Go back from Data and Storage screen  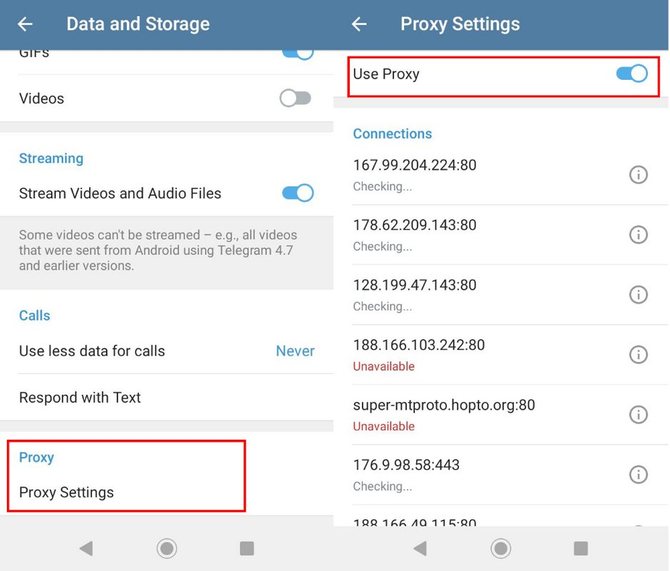point(25,24)
